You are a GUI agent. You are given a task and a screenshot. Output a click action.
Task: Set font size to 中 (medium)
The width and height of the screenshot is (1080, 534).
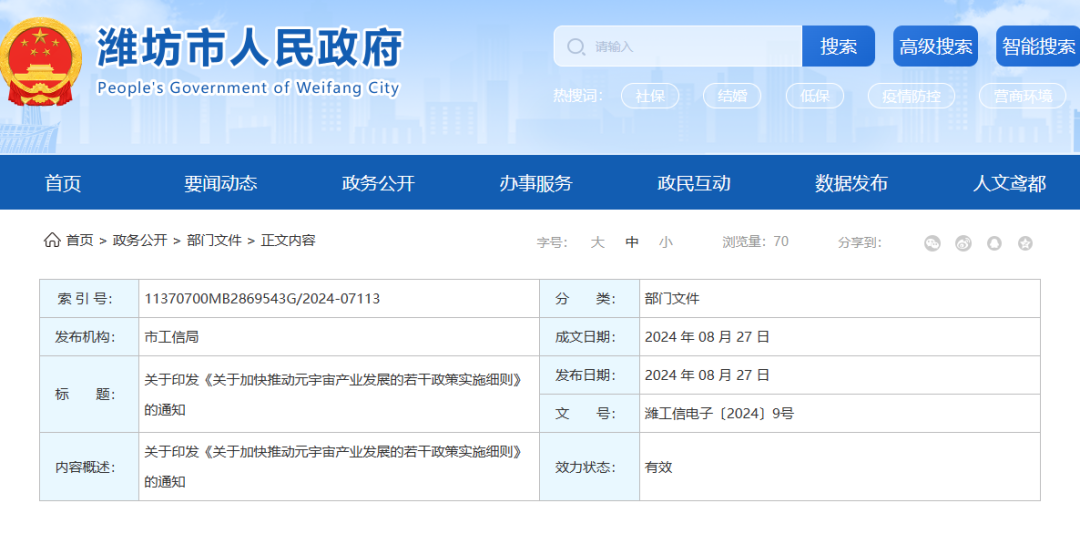pyautogui.click(x=632, y=242)
